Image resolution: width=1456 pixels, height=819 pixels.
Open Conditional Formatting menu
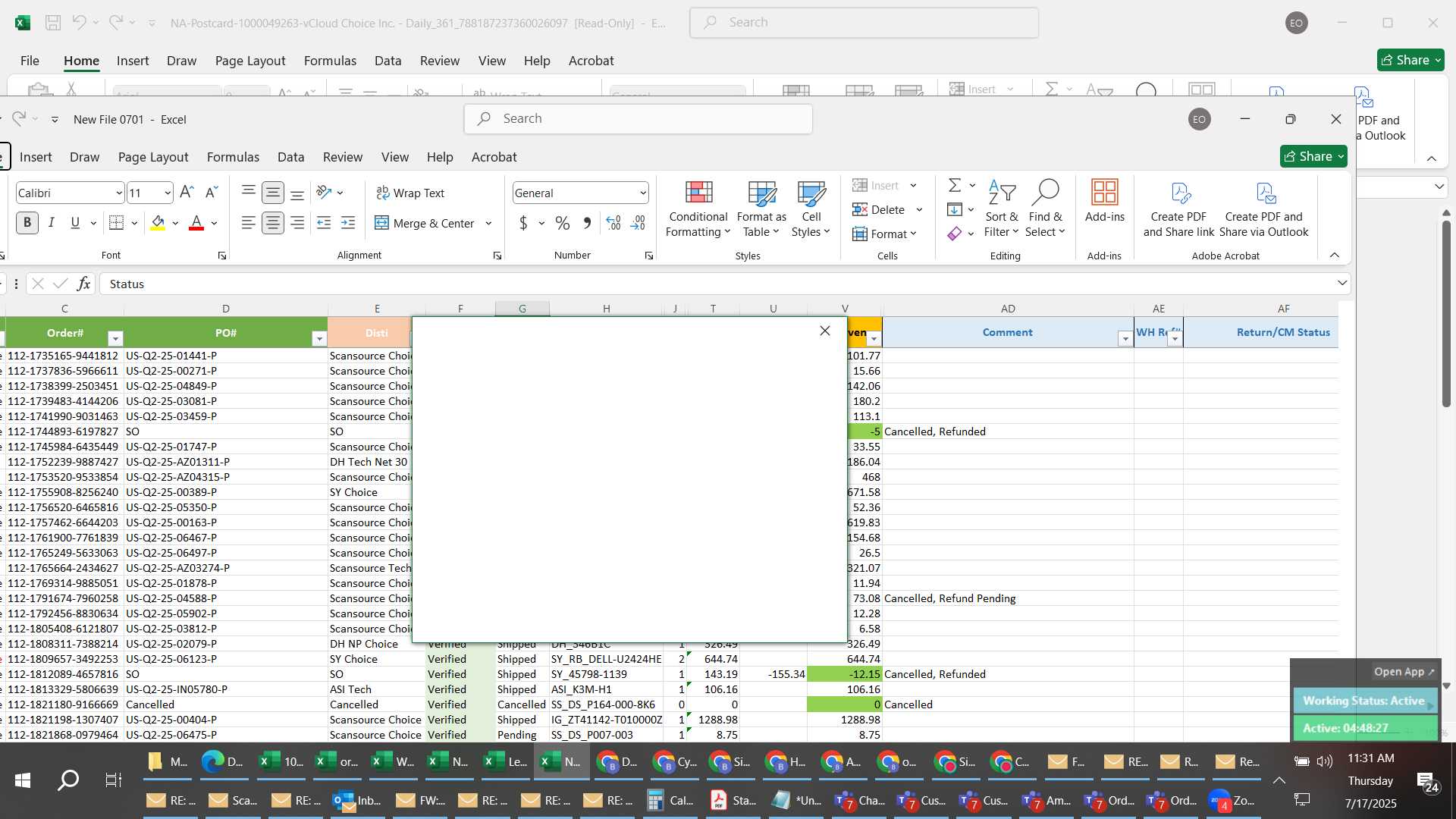coord(698,209)
